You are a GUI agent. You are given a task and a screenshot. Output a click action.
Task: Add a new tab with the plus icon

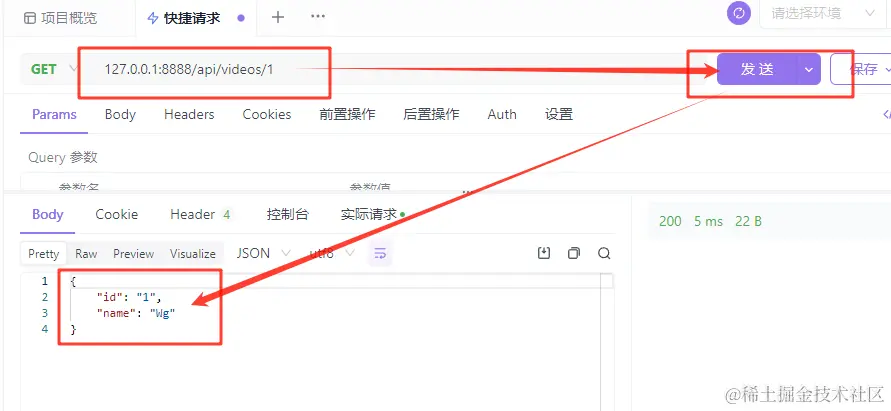click(277, 17)
